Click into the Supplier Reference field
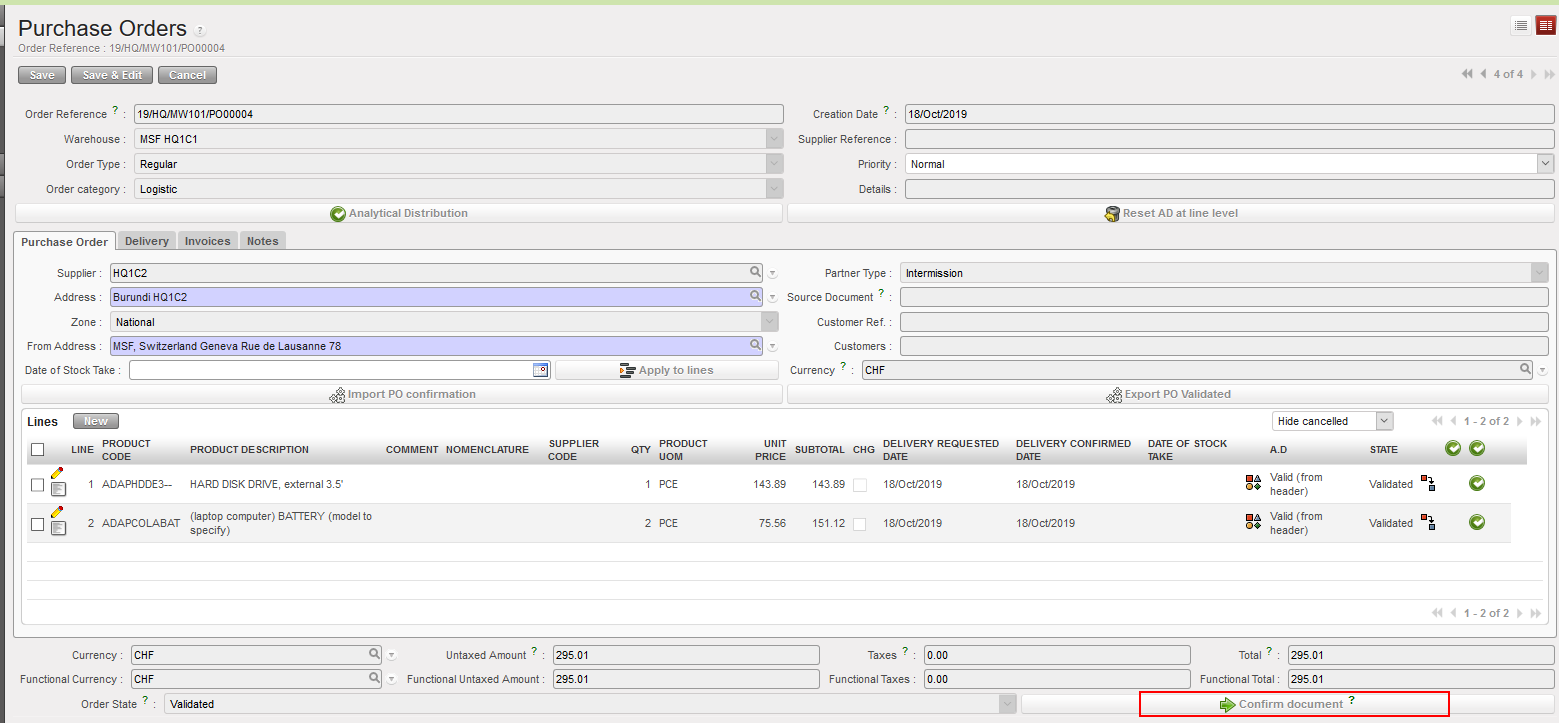The height and width of the screenshot is (723, 1559). click(x=1229, y=139)
